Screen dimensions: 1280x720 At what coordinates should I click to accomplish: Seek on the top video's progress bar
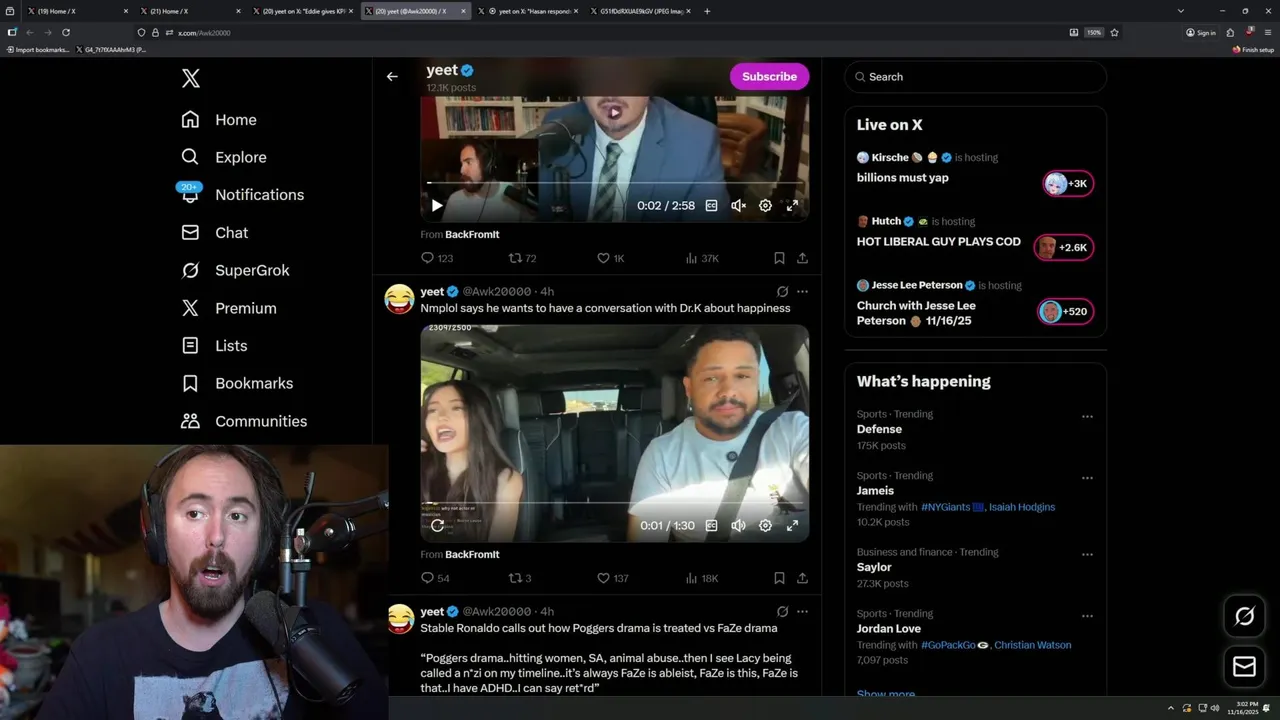(614, 183)
